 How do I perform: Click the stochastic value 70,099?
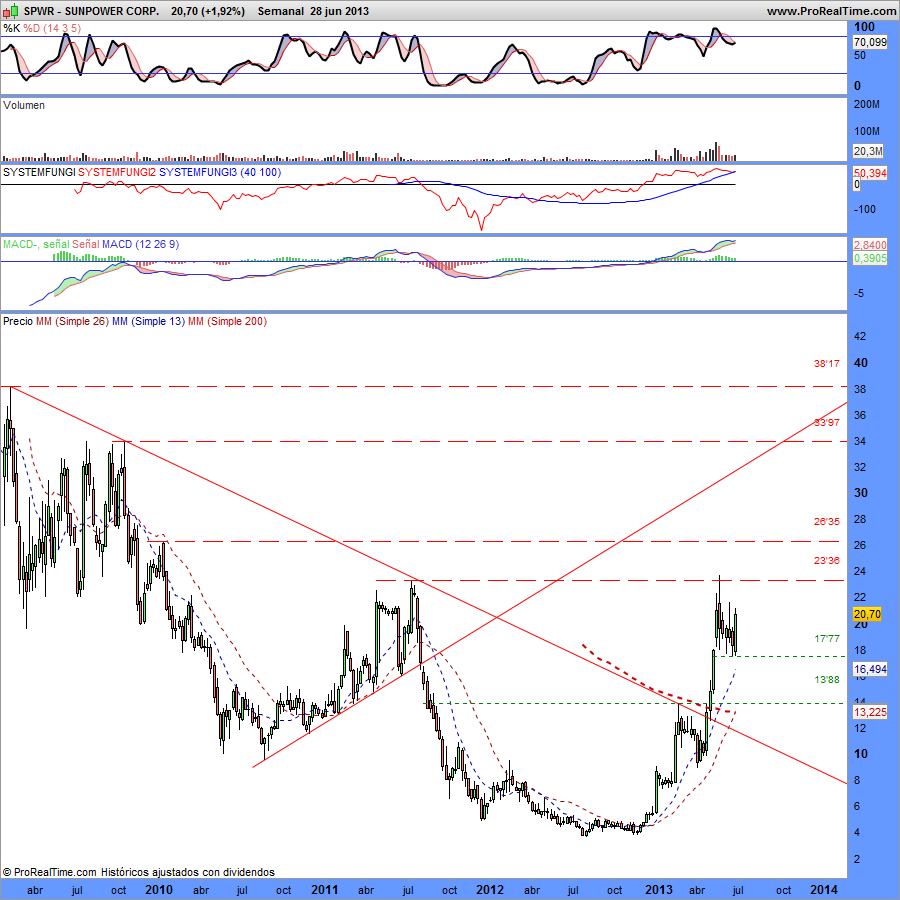coord(870,42)
